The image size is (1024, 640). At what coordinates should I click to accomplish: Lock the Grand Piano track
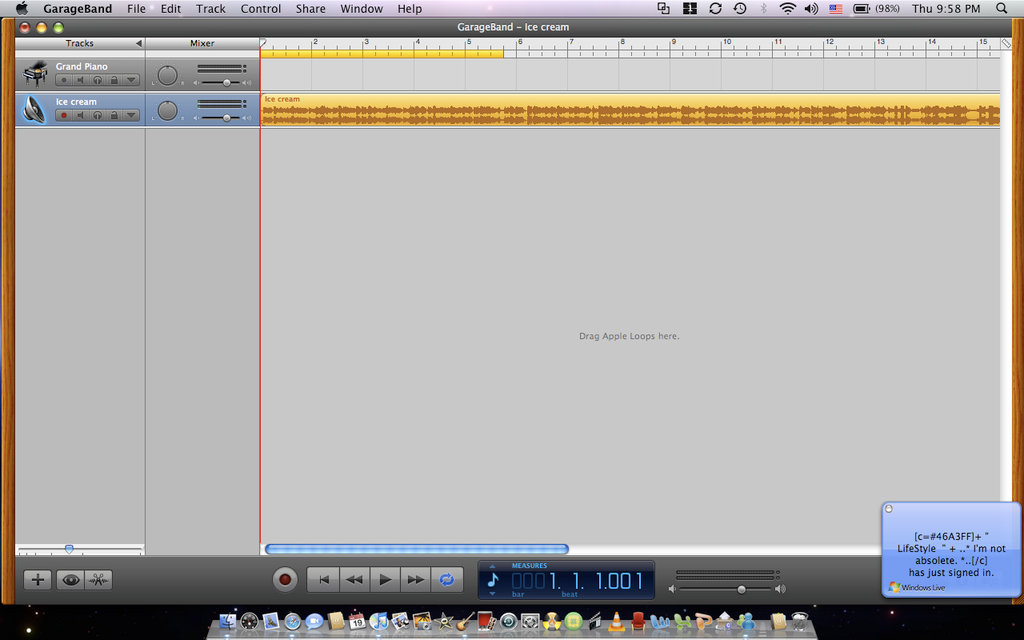coord(114,80)
